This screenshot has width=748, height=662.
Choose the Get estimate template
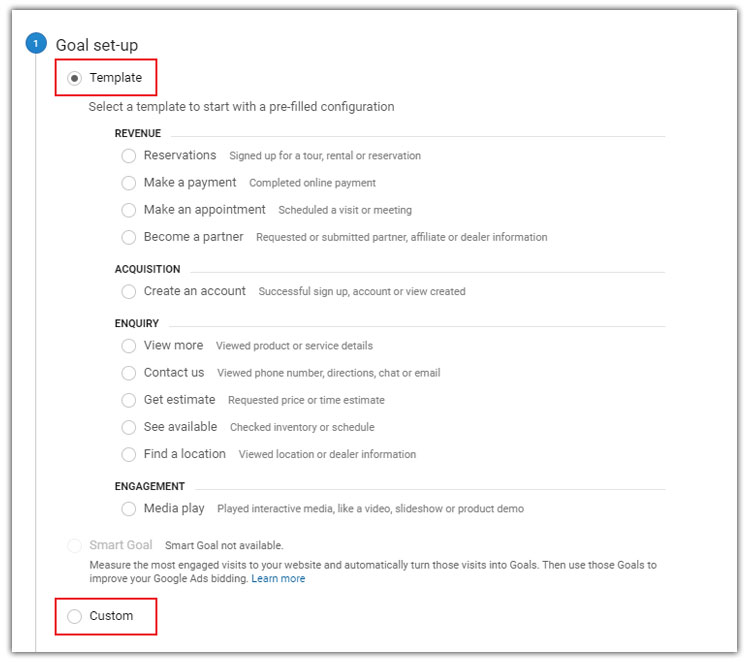pos(128,400)
